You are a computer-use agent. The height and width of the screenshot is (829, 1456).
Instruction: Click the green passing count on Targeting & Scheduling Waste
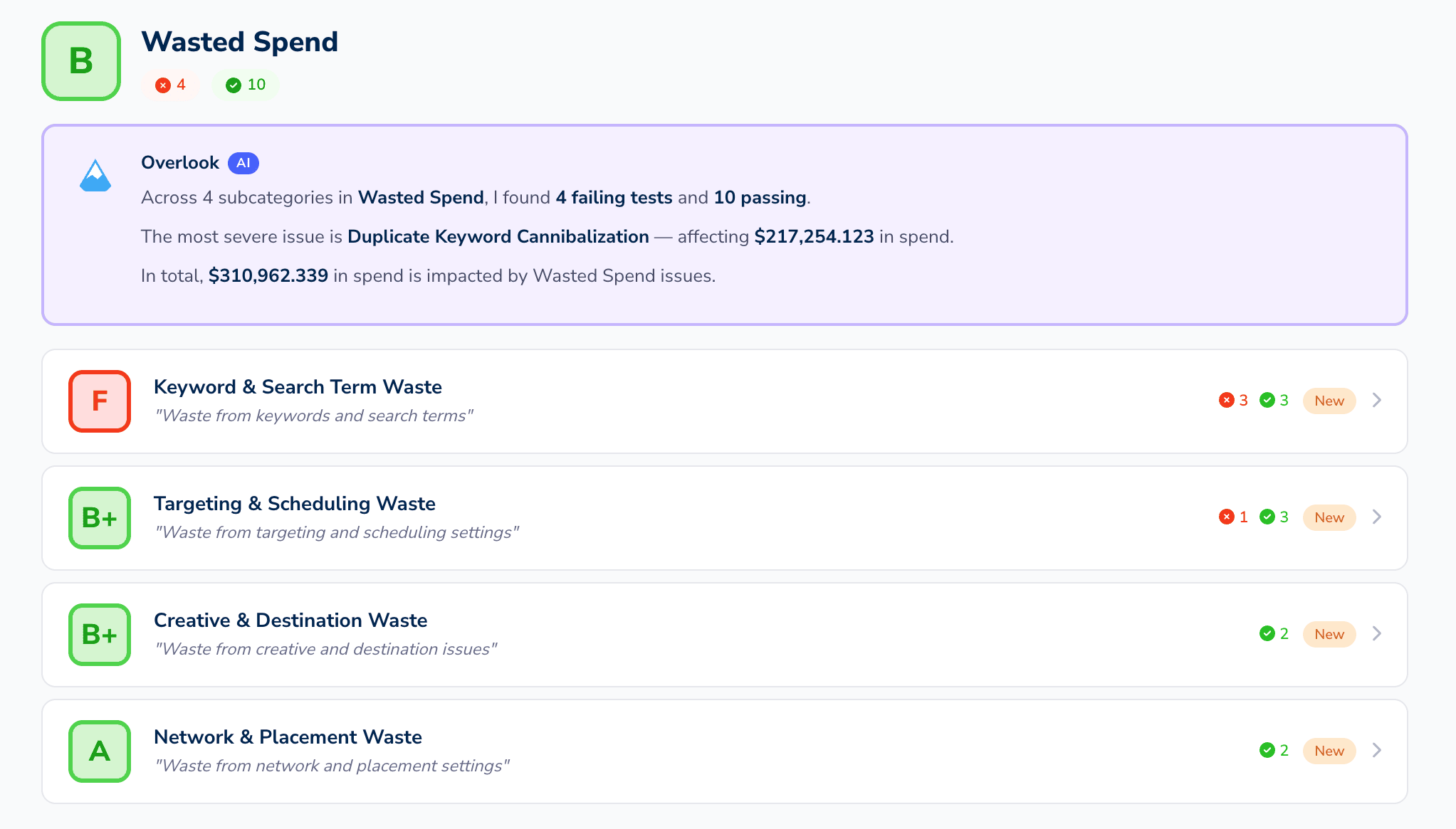tap(1274, 517)
